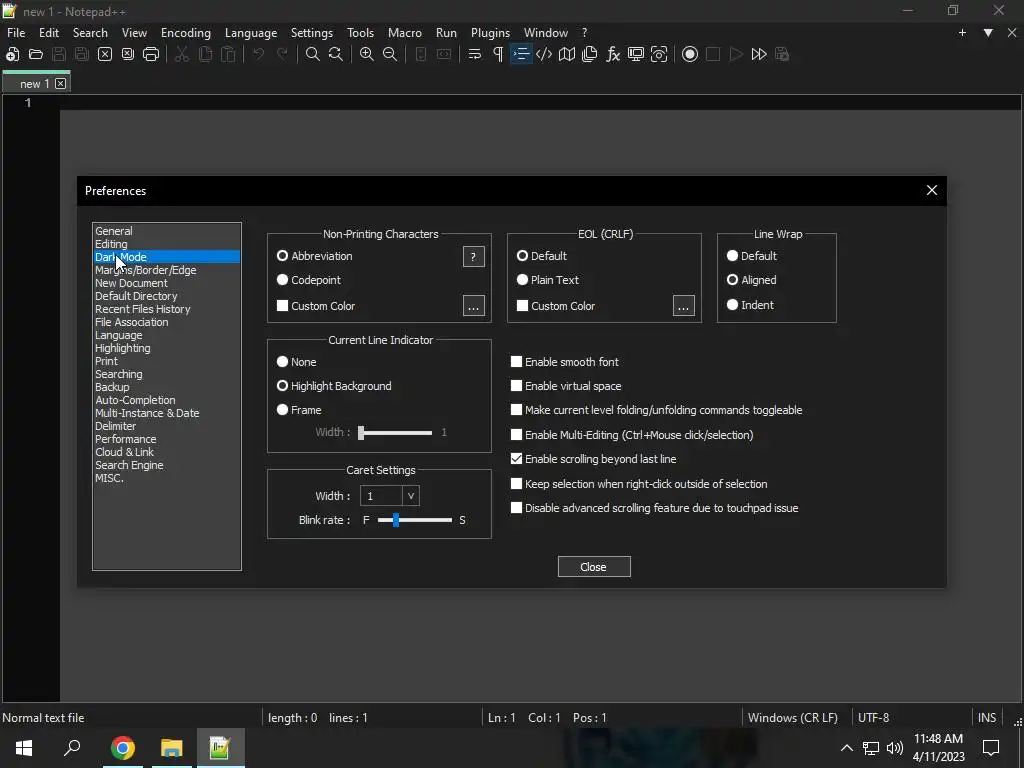
Task: Select MISC. in preferences list
Action: [x=109, y=478]
